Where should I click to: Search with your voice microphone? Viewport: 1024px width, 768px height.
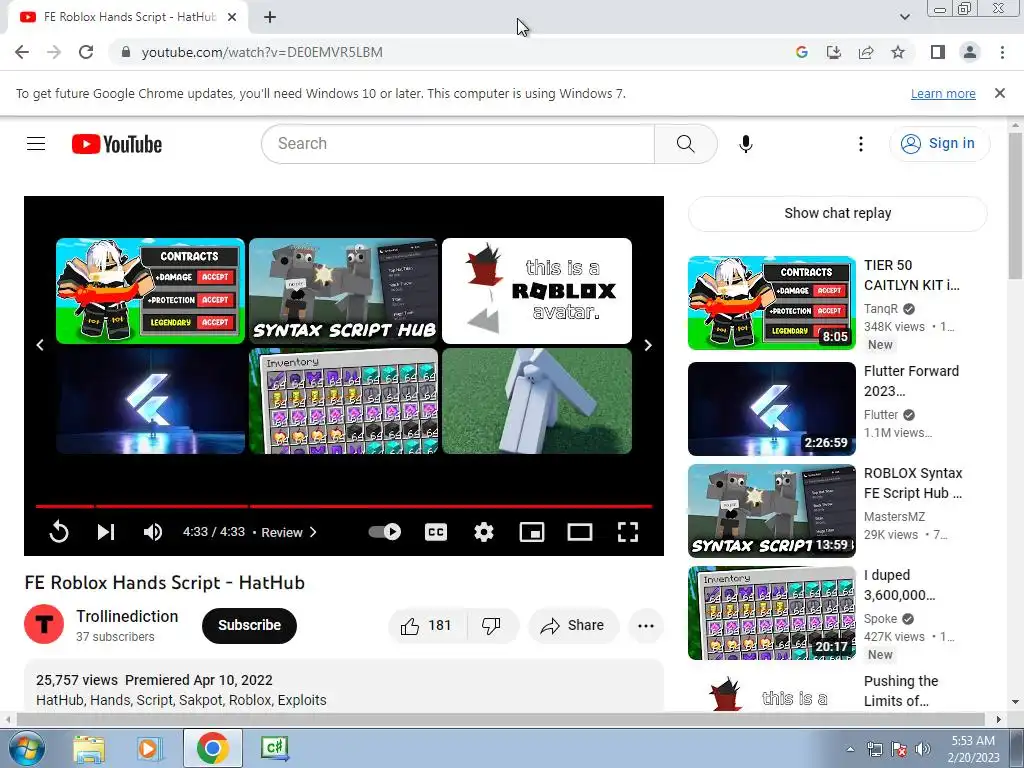click(746, 144)
